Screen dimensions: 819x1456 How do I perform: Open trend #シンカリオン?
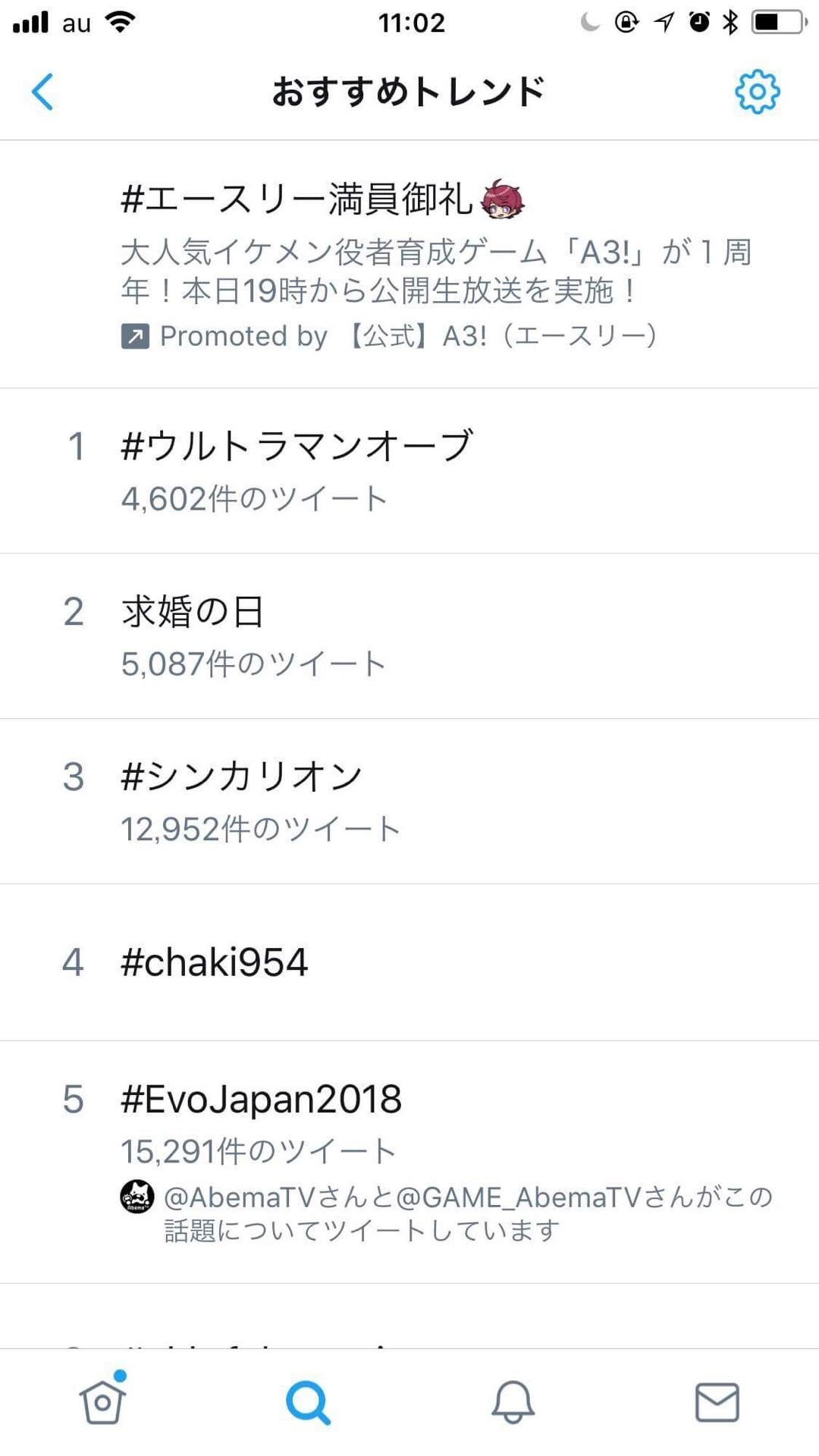242,777
